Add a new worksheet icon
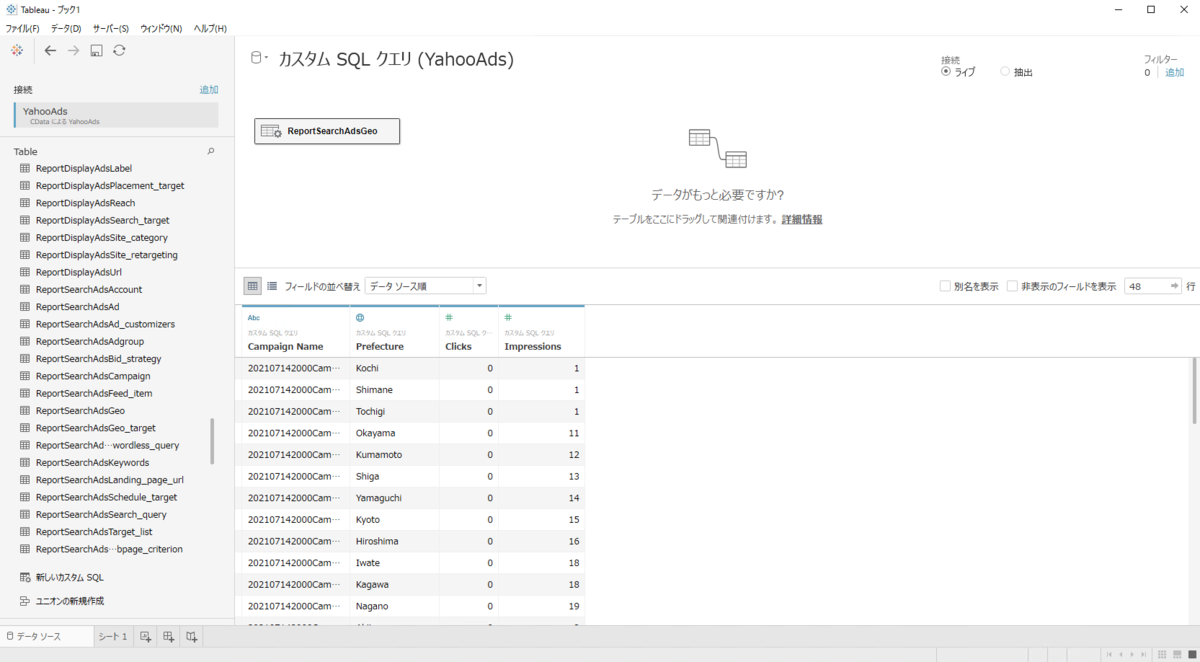 coord(146,636)
